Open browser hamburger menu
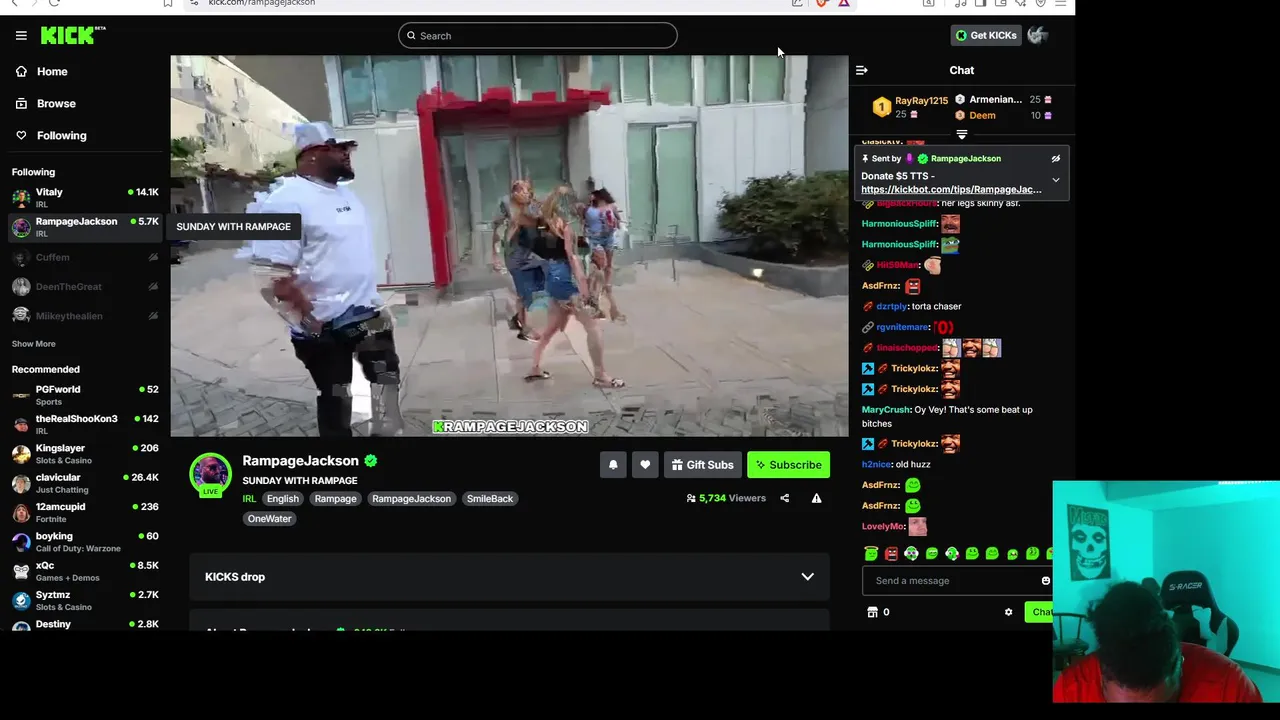1280x720 pixels. pos(1061,3)
